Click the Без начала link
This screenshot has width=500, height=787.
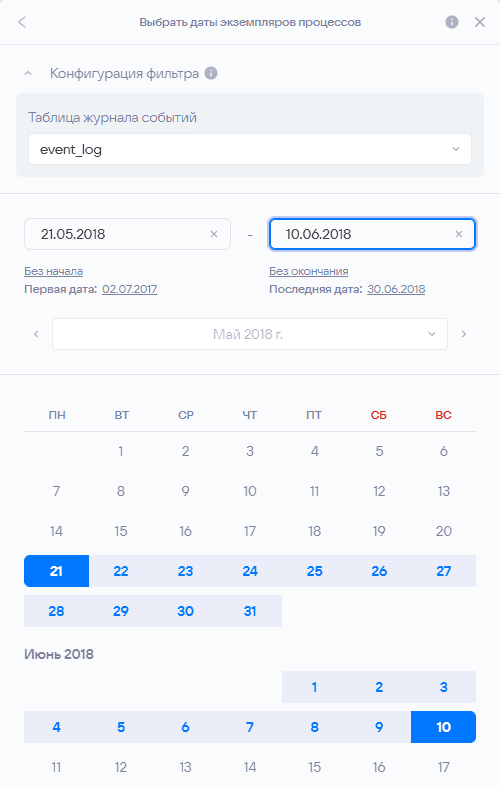point(53,271)
